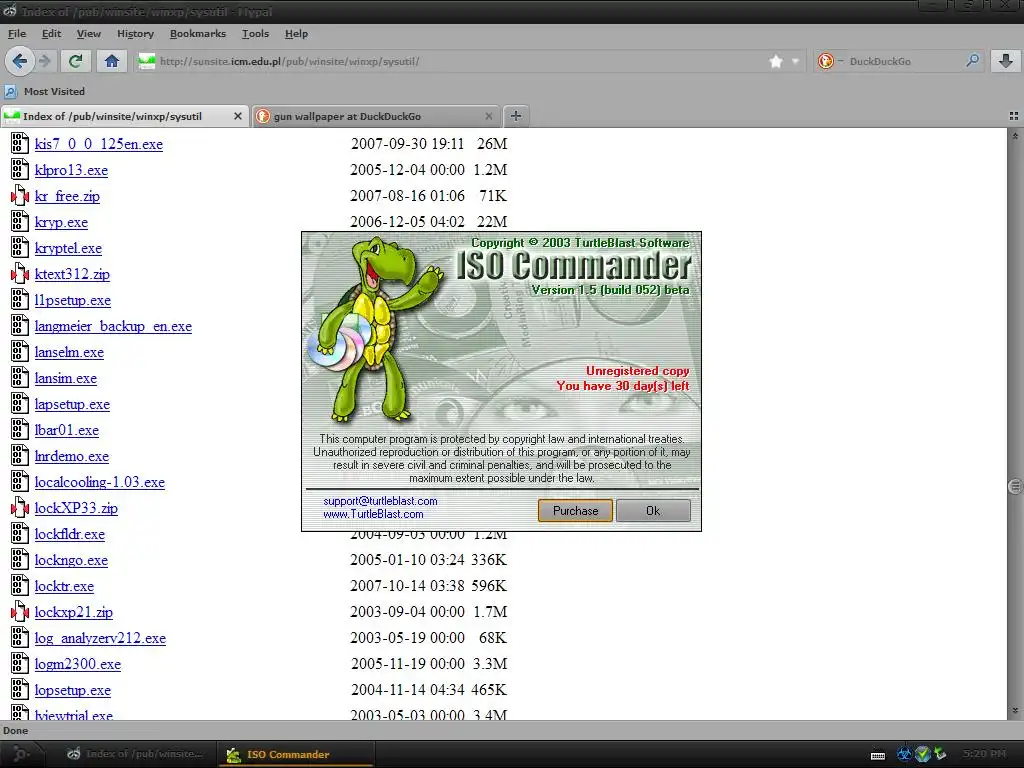The width and height of the screenshot is (1024, 768).
Task: Open the Bookmarks menu
Action: pos(198,33)
